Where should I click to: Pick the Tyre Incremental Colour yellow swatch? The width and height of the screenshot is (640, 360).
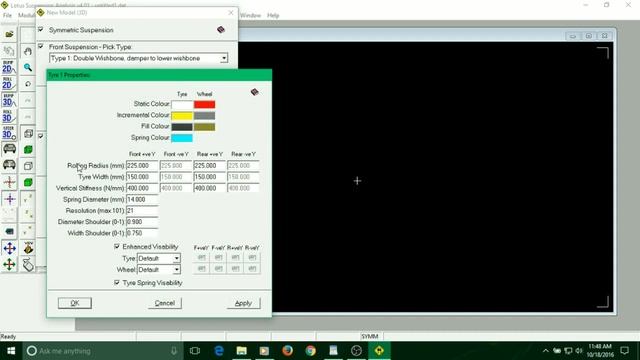click(x=182, y=116)
